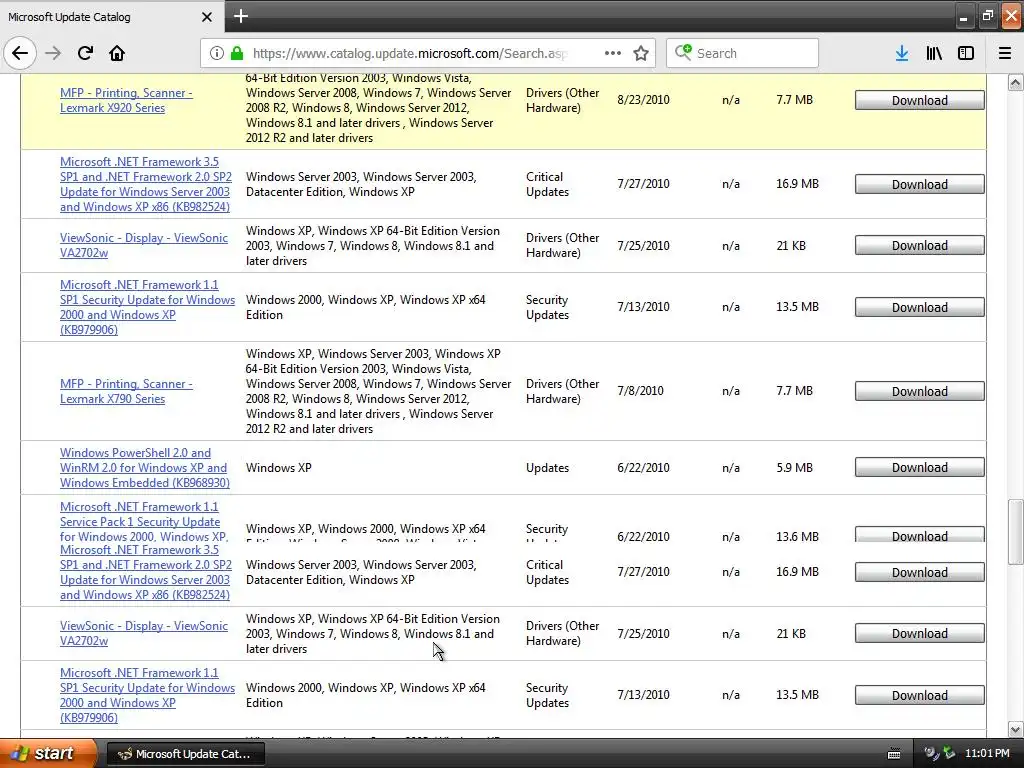The height and width of the screenshot is (768, 1024).
Task: Download the Lexmark X790 Series driver
Action: pyautogui.click(x=920, y=391)
